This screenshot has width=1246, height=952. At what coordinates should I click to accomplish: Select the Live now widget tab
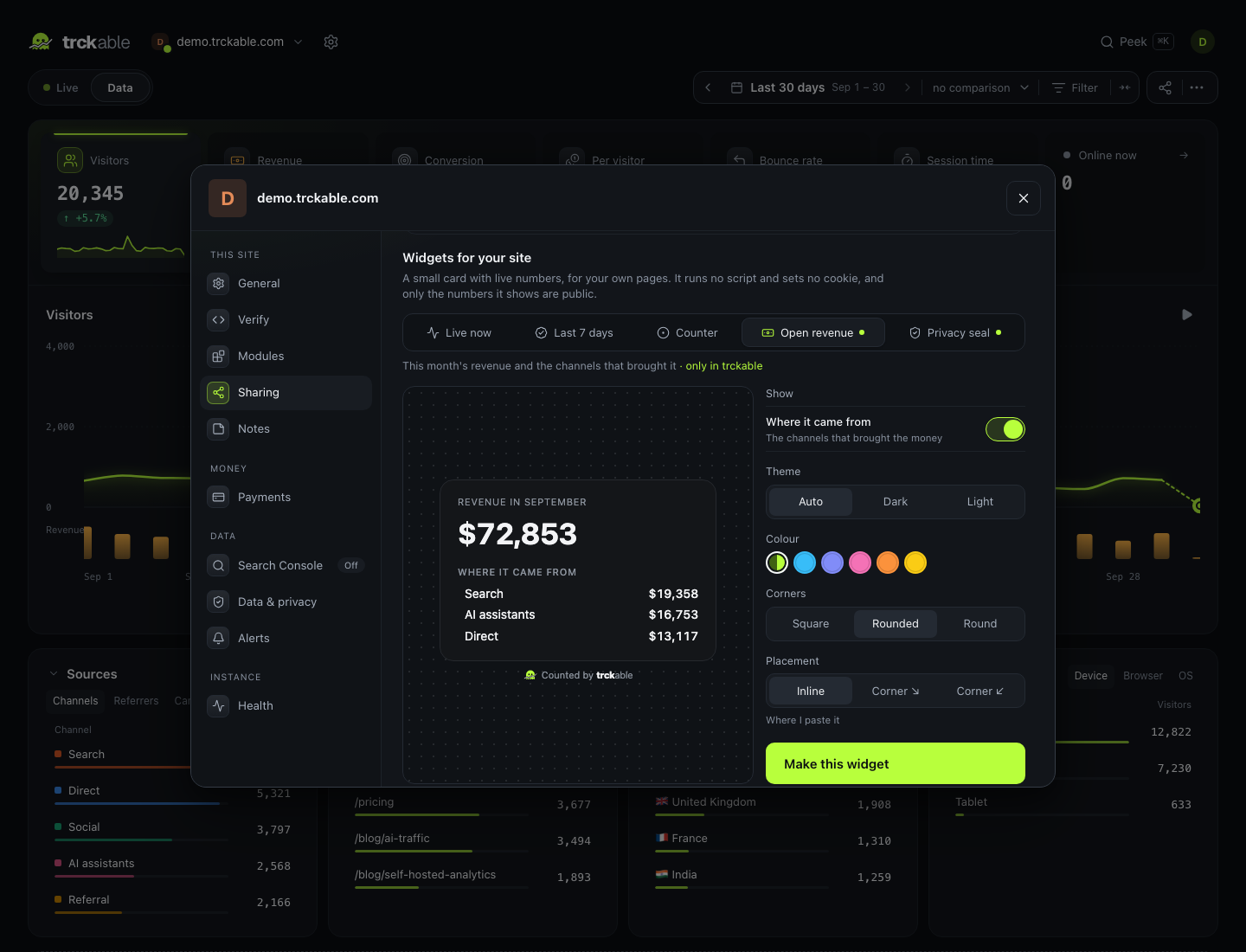point(459,333)
